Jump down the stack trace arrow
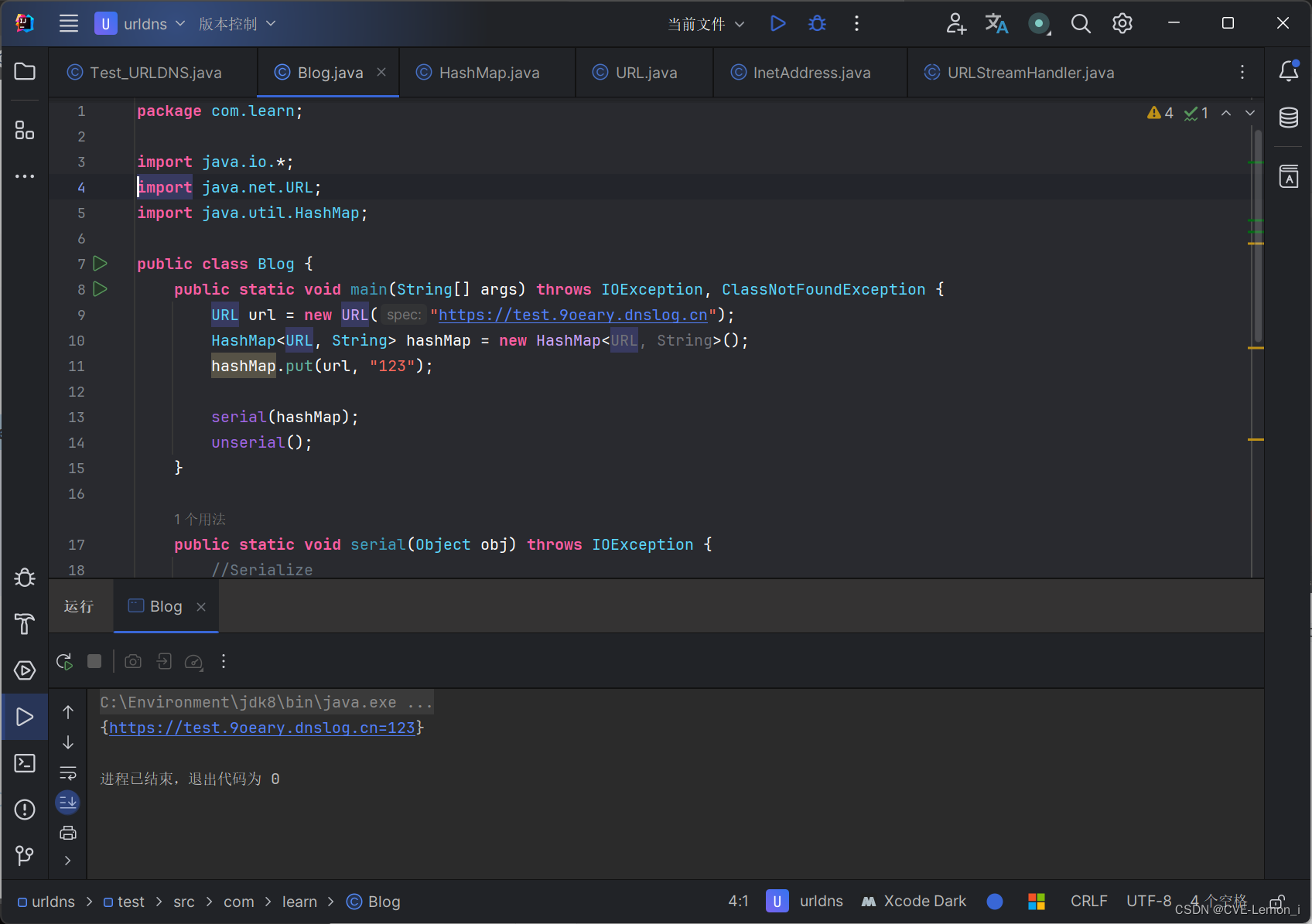Screen dimensions: 1312x924 click(68, 742)
